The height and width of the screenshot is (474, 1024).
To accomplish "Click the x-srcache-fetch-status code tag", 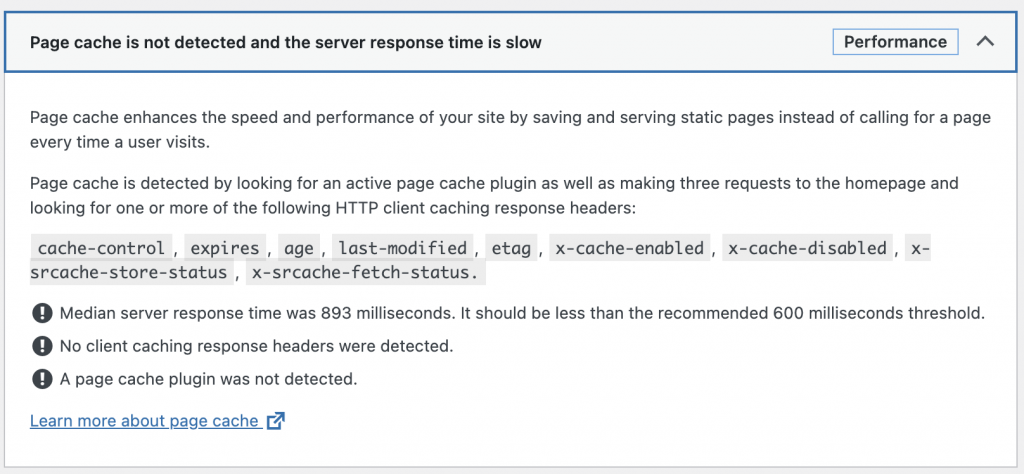I will coord(366,272).
